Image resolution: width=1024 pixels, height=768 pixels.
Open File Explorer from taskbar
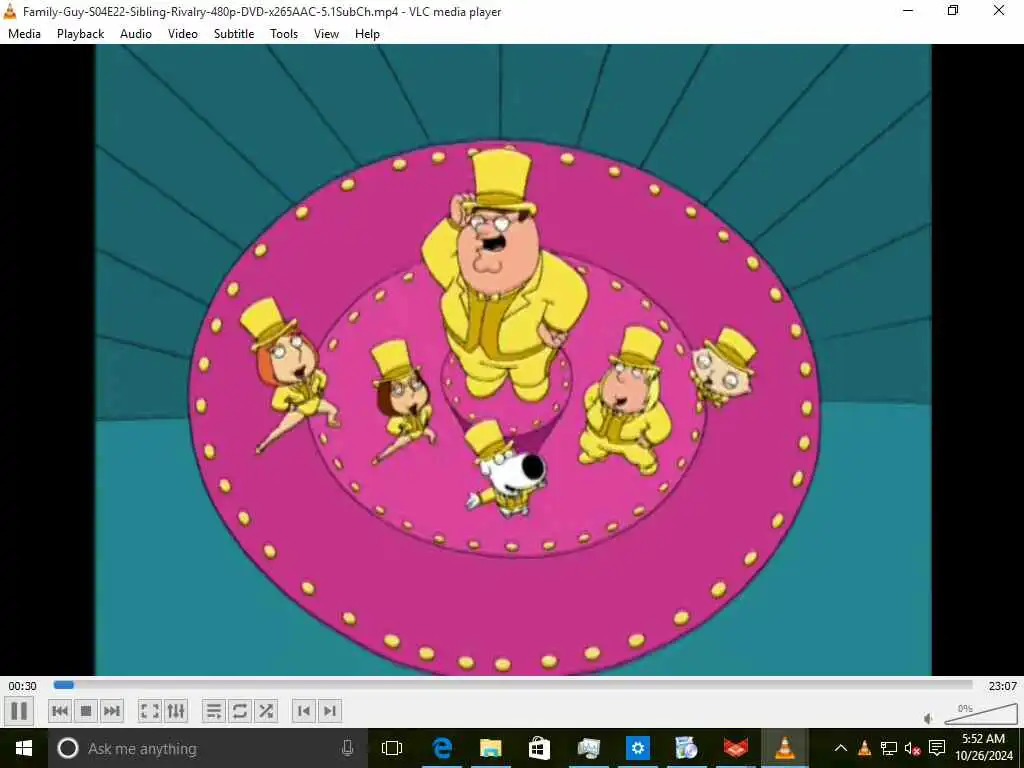pyautogui.click(x=490, y=748)
